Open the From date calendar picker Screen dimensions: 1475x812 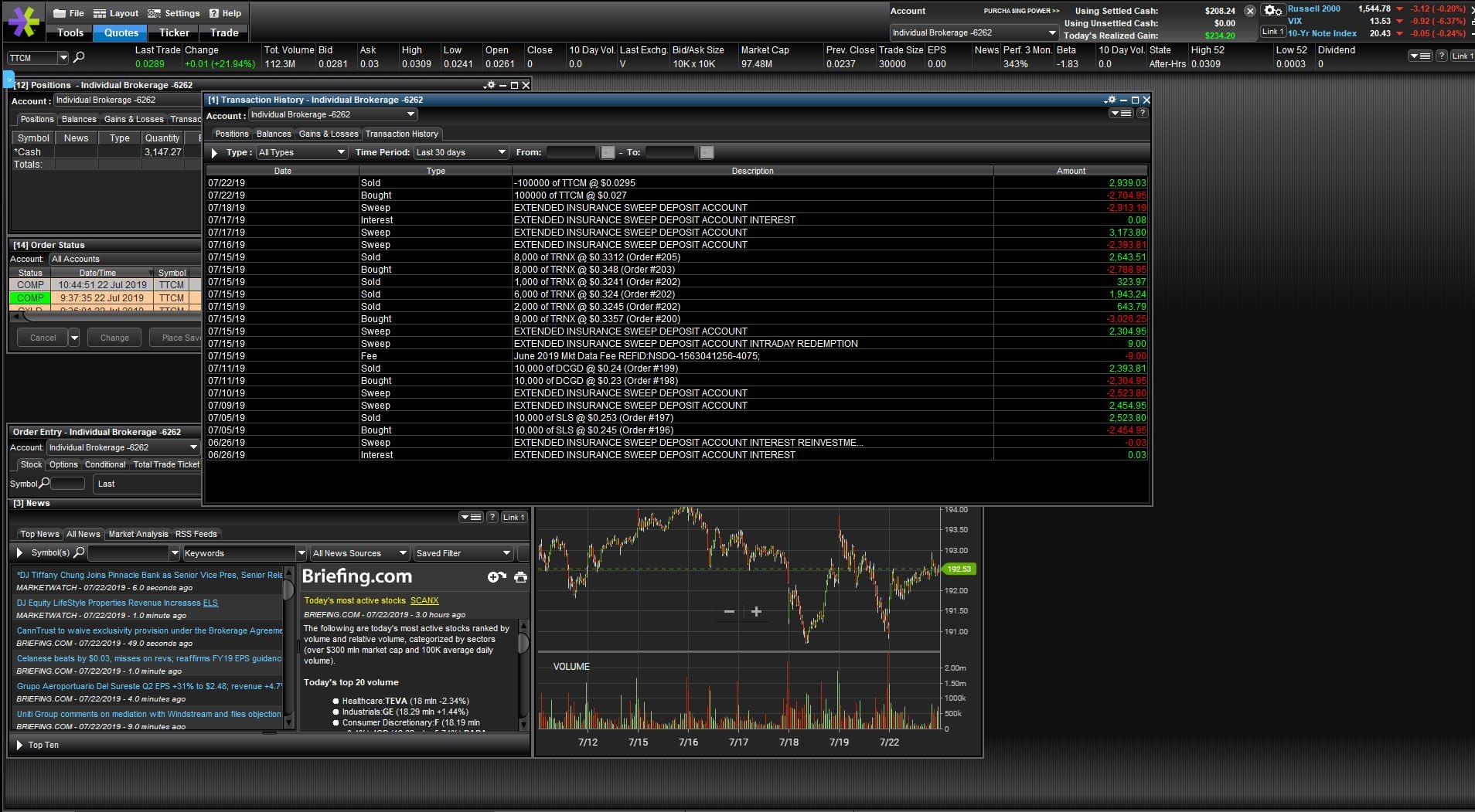pos(608,152)
